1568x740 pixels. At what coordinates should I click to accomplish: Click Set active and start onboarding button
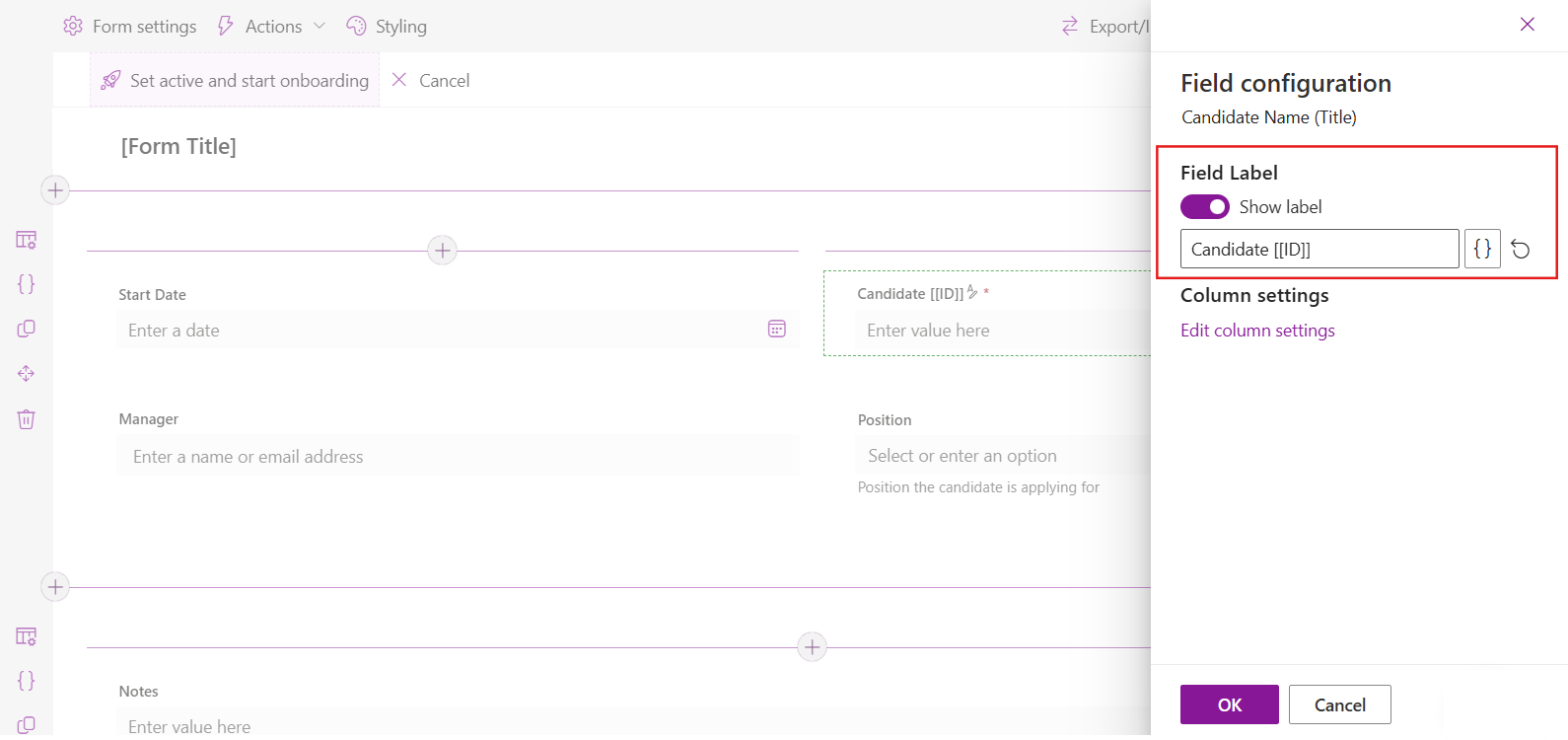pyautogui.click(x=236, y=81)
